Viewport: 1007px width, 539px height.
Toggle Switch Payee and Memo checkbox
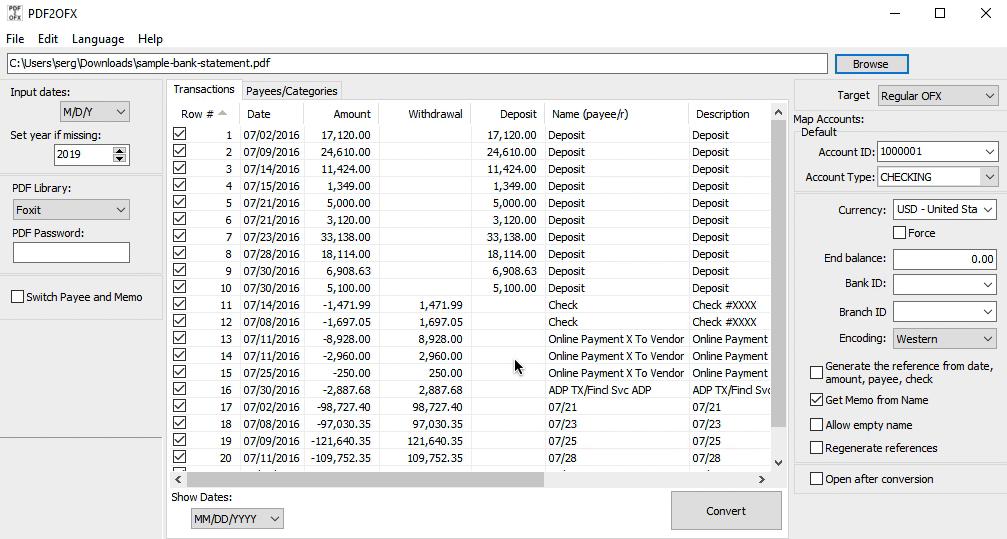(17, 297)
